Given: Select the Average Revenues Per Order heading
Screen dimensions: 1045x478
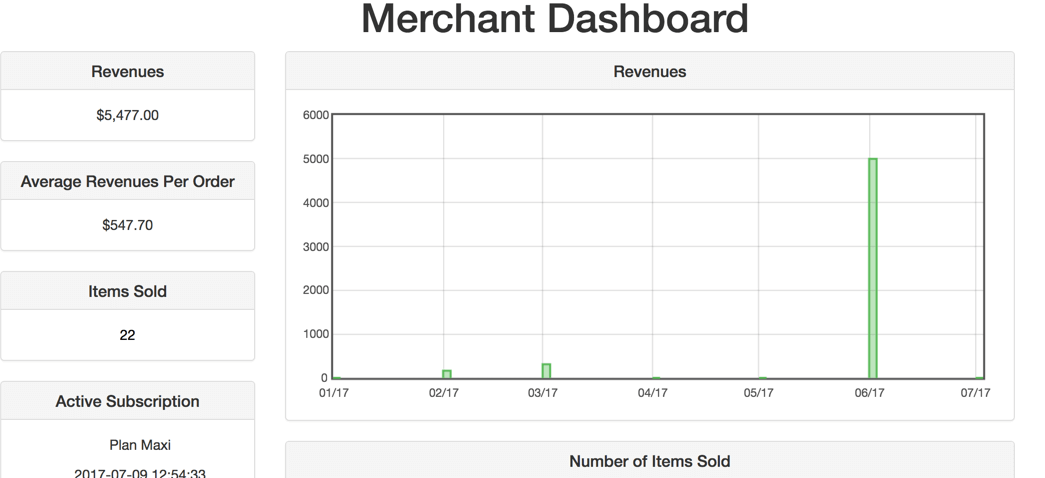Looking at the screenshot, I should point(127,182).
